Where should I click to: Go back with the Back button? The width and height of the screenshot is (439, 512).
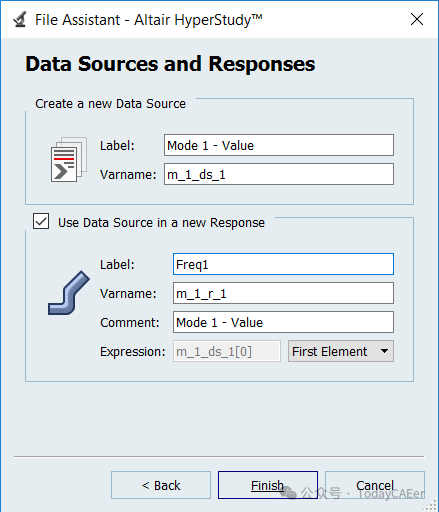click(x=161, y=485)
